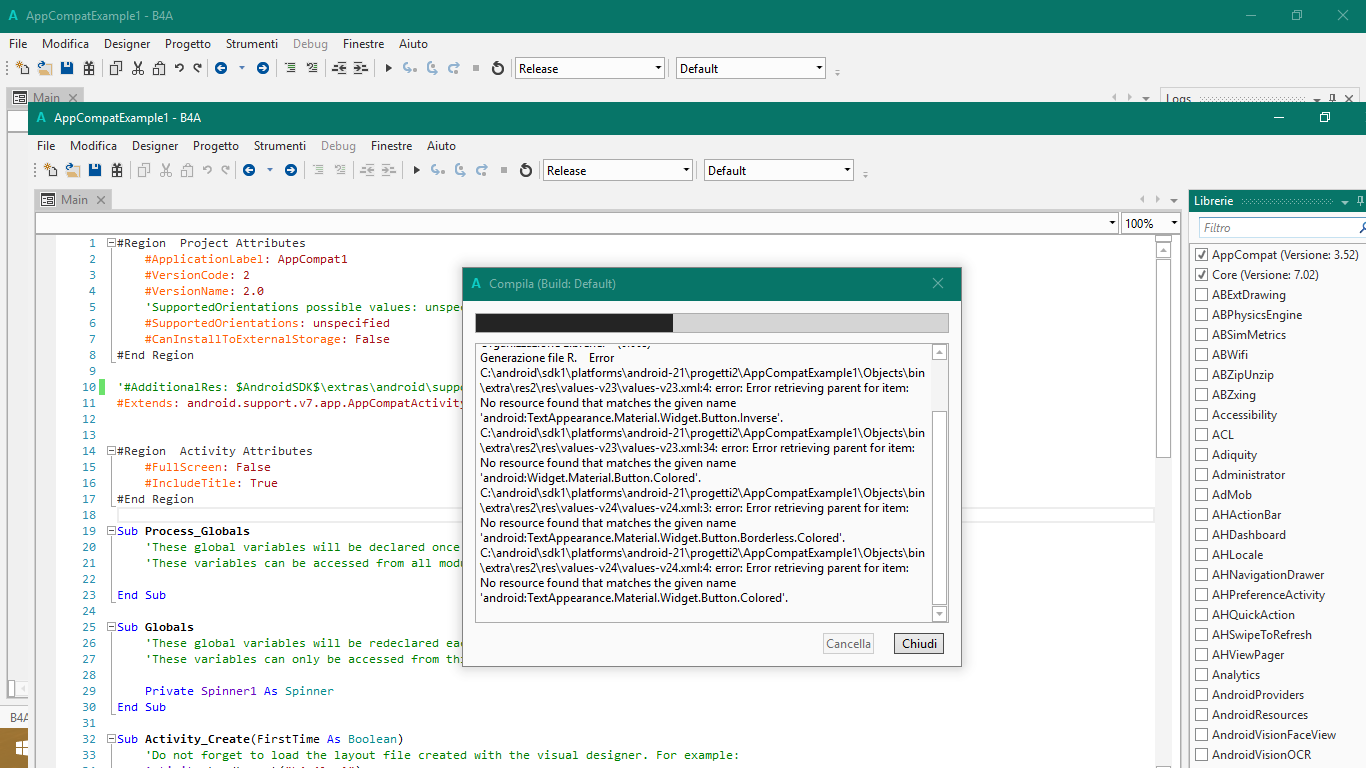Open Progetto menu in front window
The width and height of the screenshot is (1366, 768).
[x=216, y=146]
